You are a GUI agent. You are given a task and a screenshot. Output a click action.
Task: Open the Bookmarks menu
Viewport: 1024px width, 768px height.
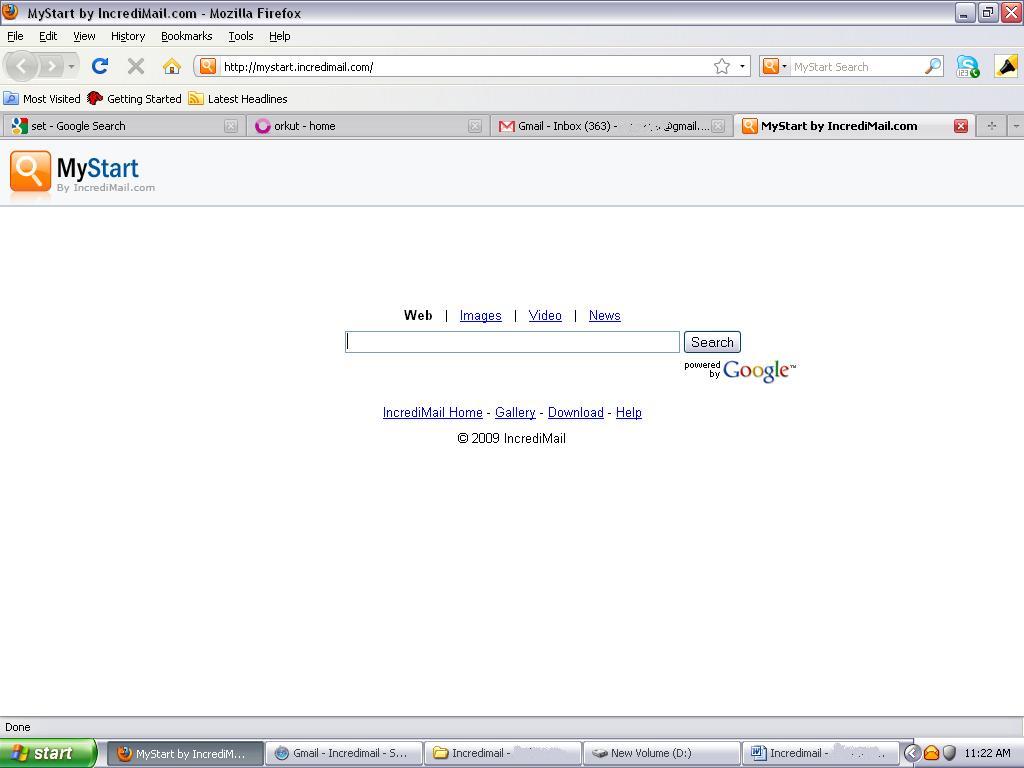pos(187,36)
